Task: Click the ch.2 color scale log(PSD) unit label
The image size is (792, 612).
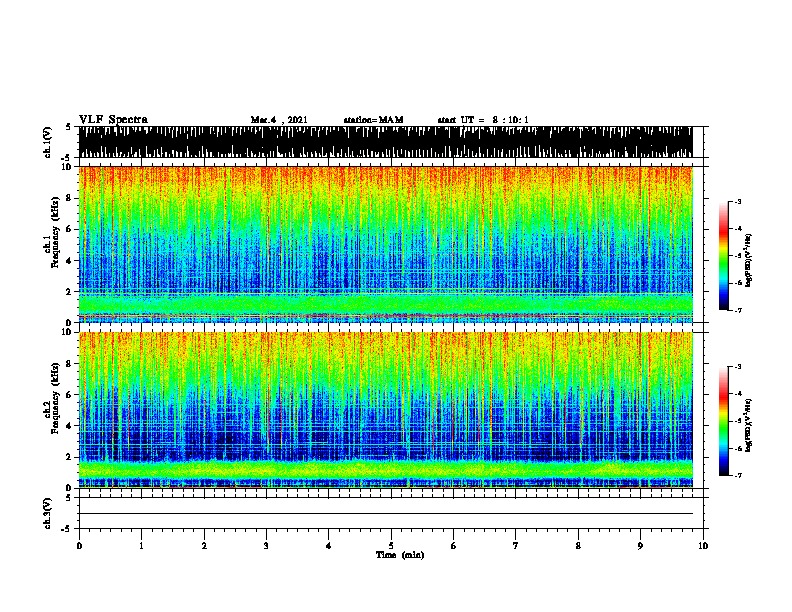Action: tap(749, 425)
